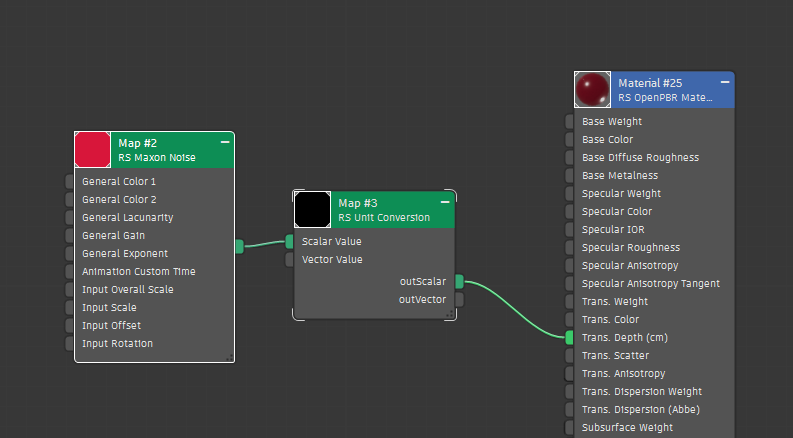Screen dimensions: 793x438
Task: Click the Trans. Depth (cm) input socket
Action: (570, 338)
